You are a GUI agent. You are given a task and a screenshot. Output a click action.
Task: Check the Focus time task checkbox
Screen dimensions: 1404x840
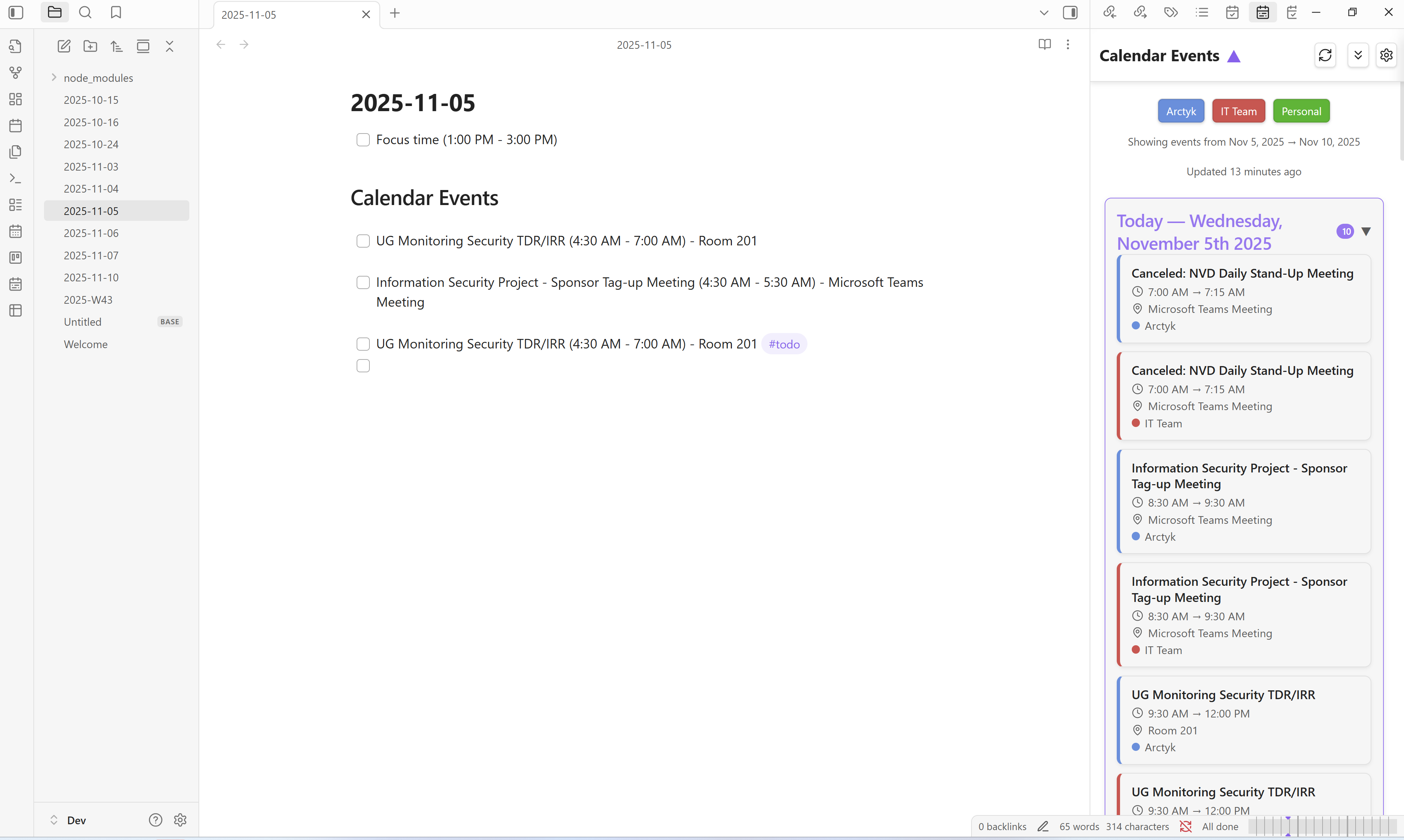coord(363,140)
